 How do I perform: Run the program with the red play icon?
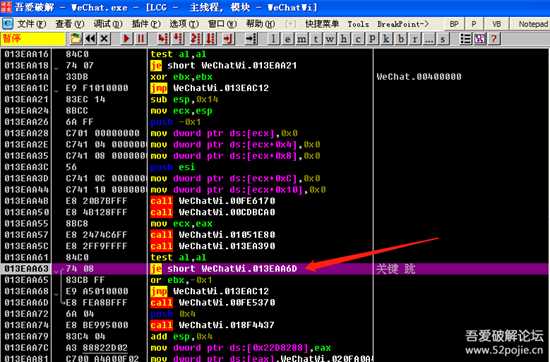126,39
